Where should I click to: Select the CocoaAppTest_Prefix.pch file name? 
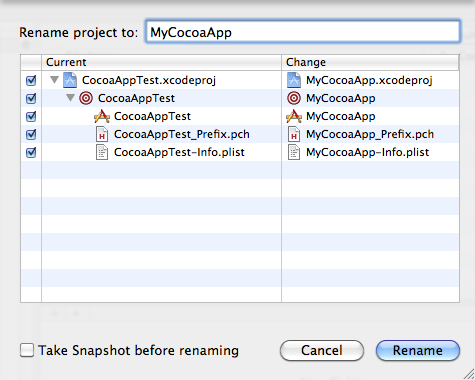(x=182, y=134)
